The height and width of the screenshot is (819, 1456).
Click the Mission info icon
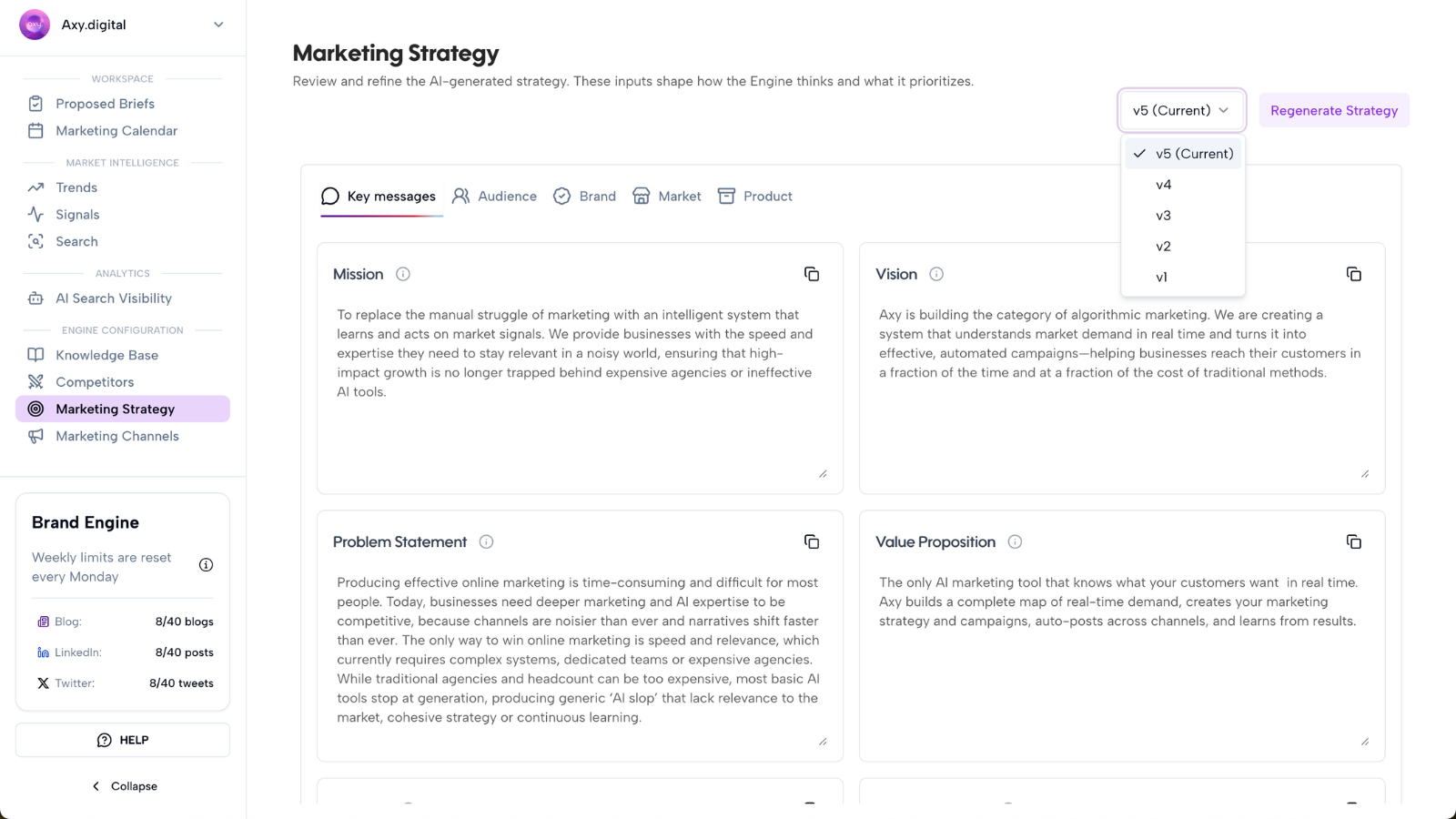click(x=403, y=274)
